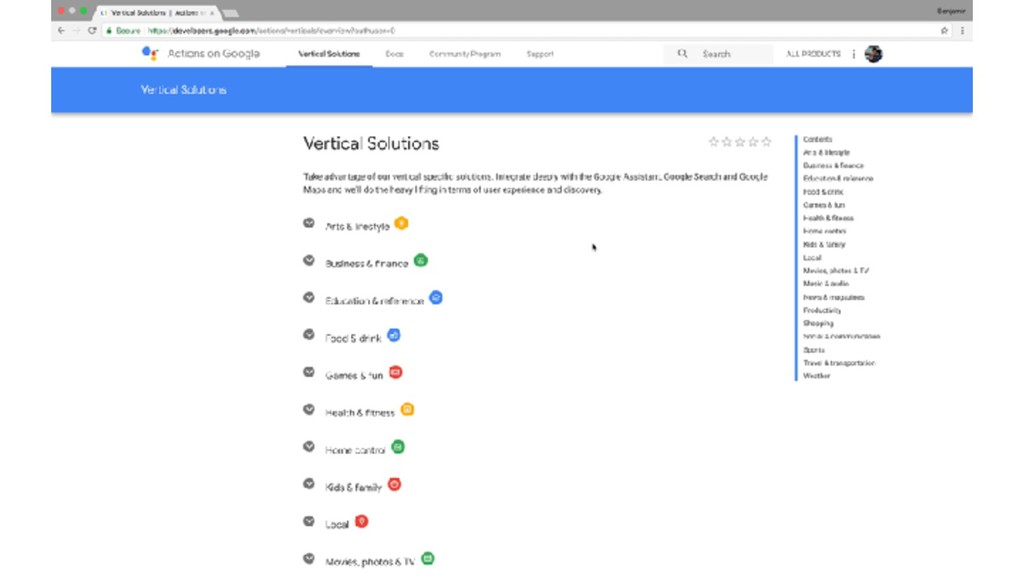
Task: Jump to Weather in contents sidebar
Action: pyautogui.click(x=816, y=376)
